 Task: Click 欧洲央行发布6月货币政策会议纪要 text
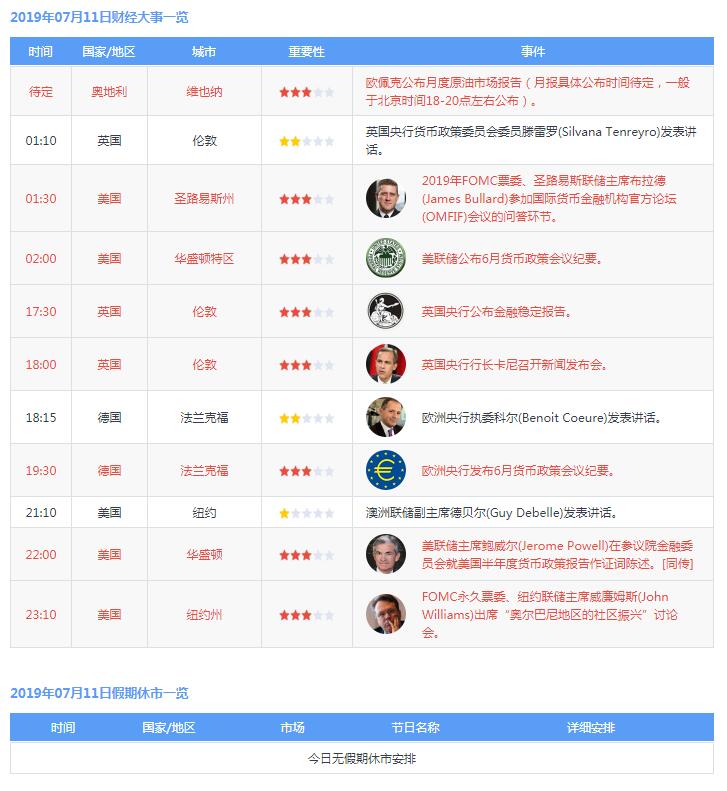tap(518, 471)
